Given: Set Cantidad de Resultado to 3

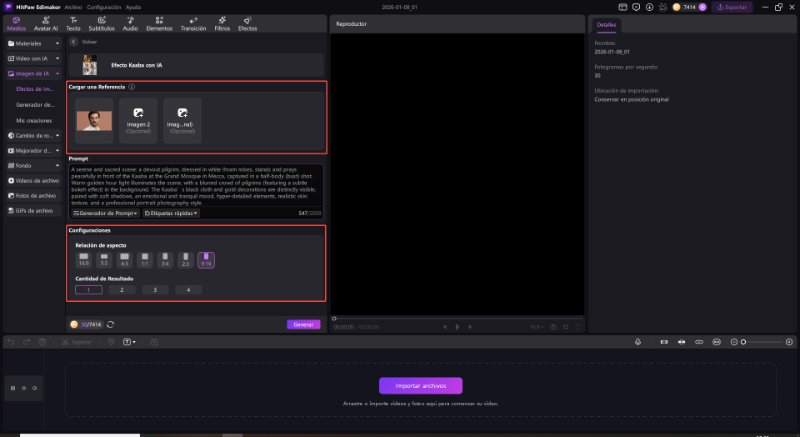Looking at the screenshot, I should coord(155,290).
